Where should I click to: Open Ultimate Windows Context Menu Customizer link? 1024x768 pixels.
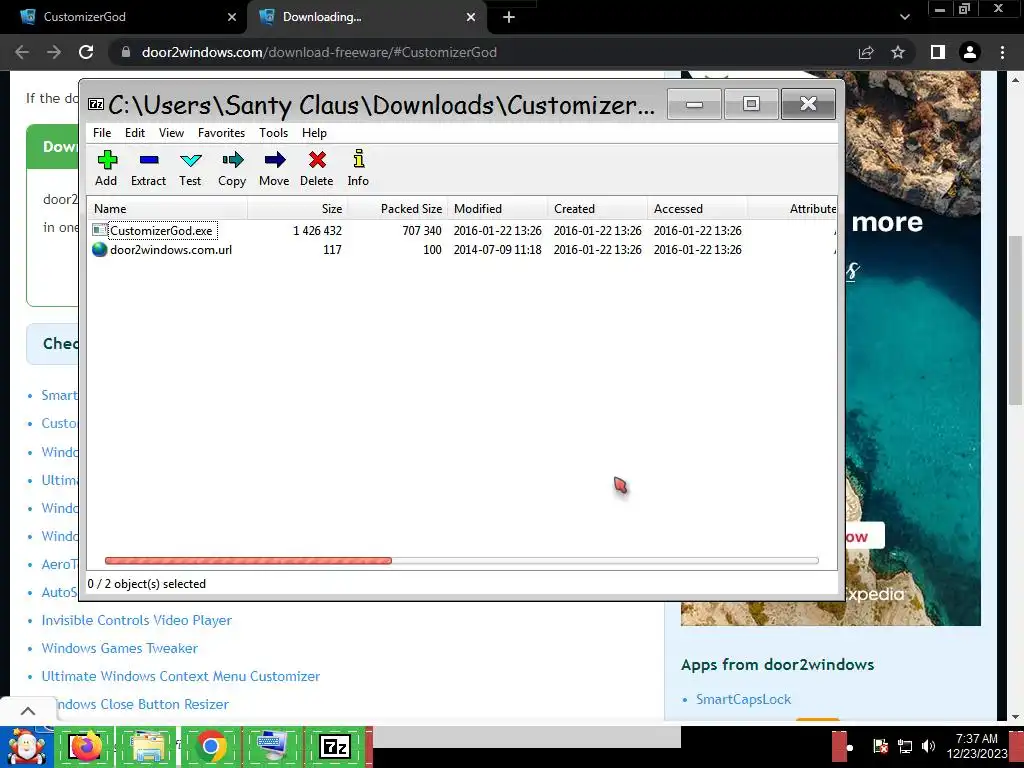tap(181, 677)
